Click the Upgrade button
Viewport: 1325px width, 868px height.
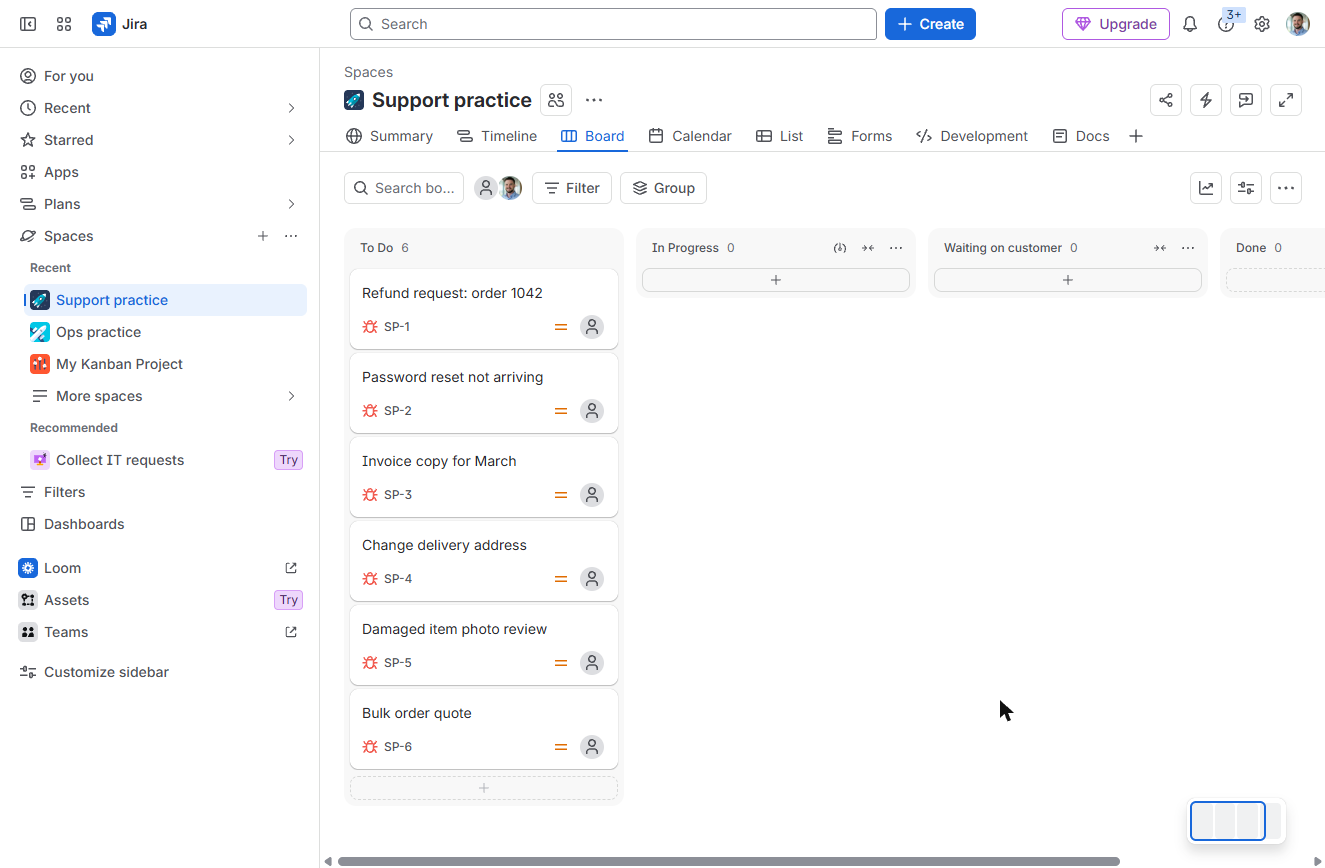point(1116,24)
